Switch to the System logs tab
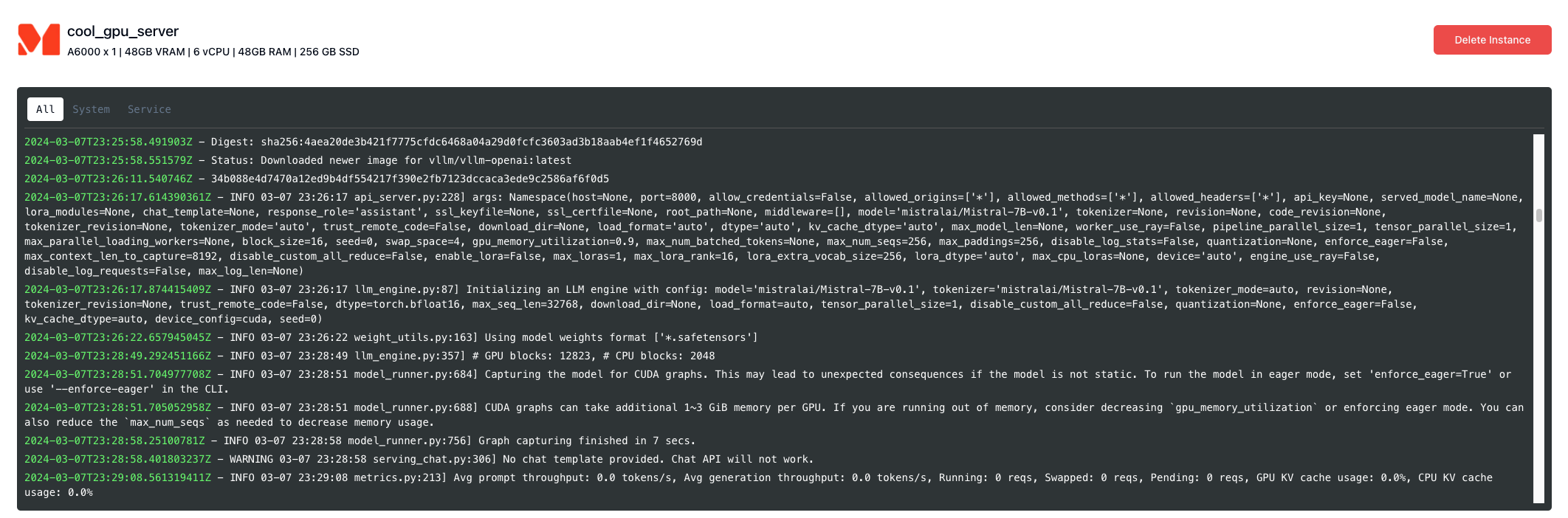 [x=91, y=109]
